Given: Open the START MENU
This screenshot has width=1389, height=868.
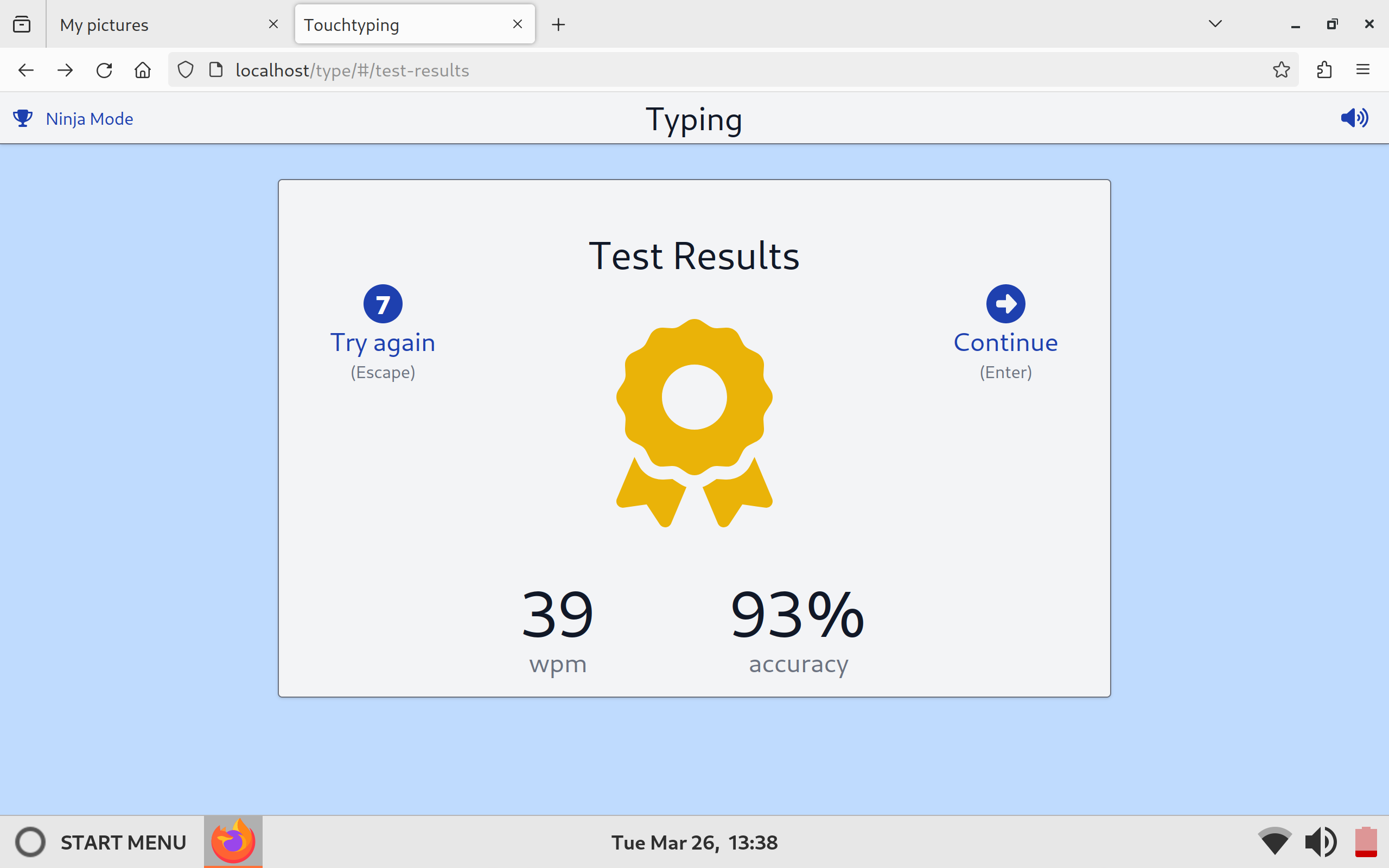Looking at the screenshot, I should pyautogui.click(x=101, y=842).
